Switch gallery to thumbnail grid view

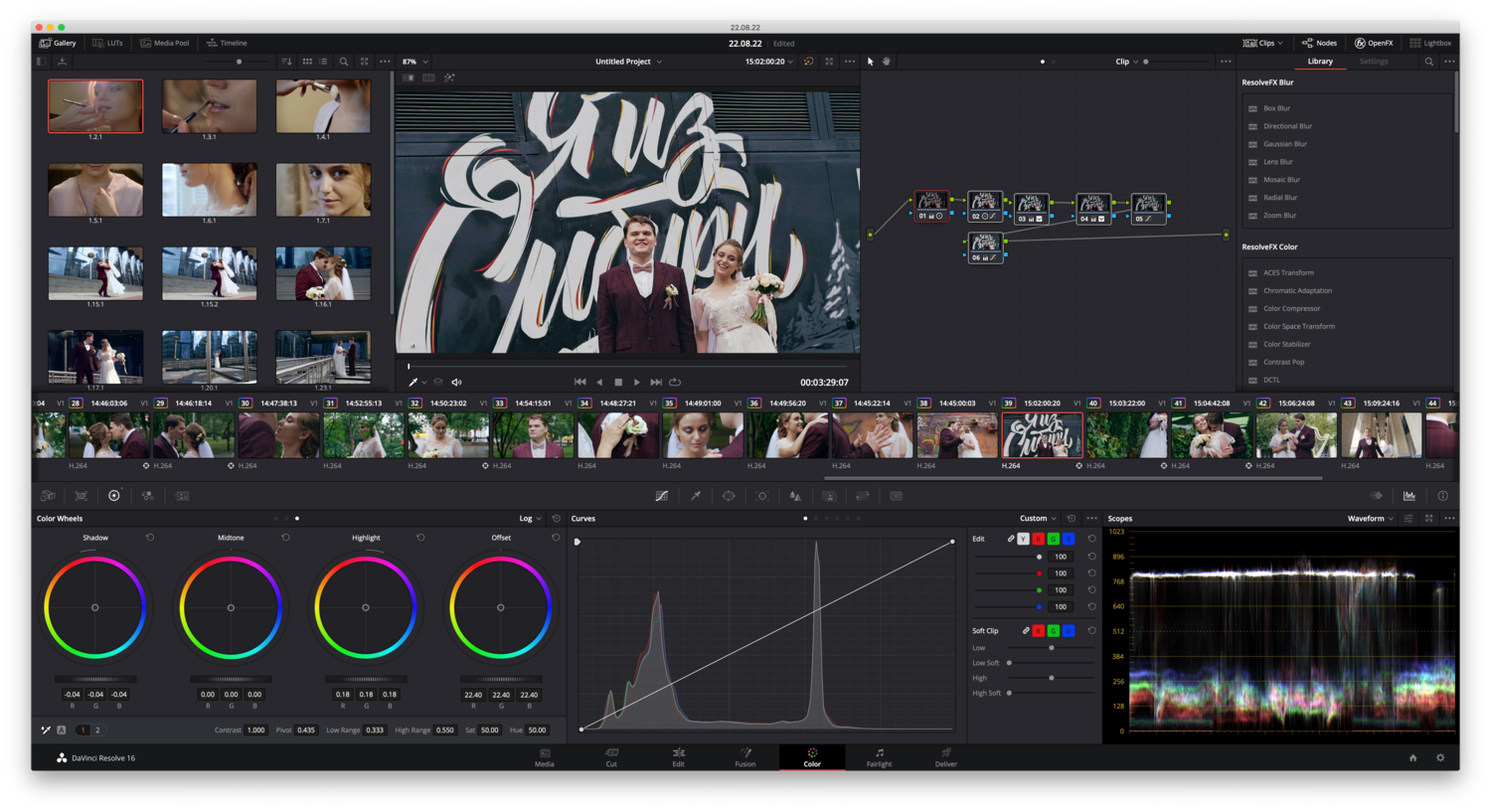307,62
